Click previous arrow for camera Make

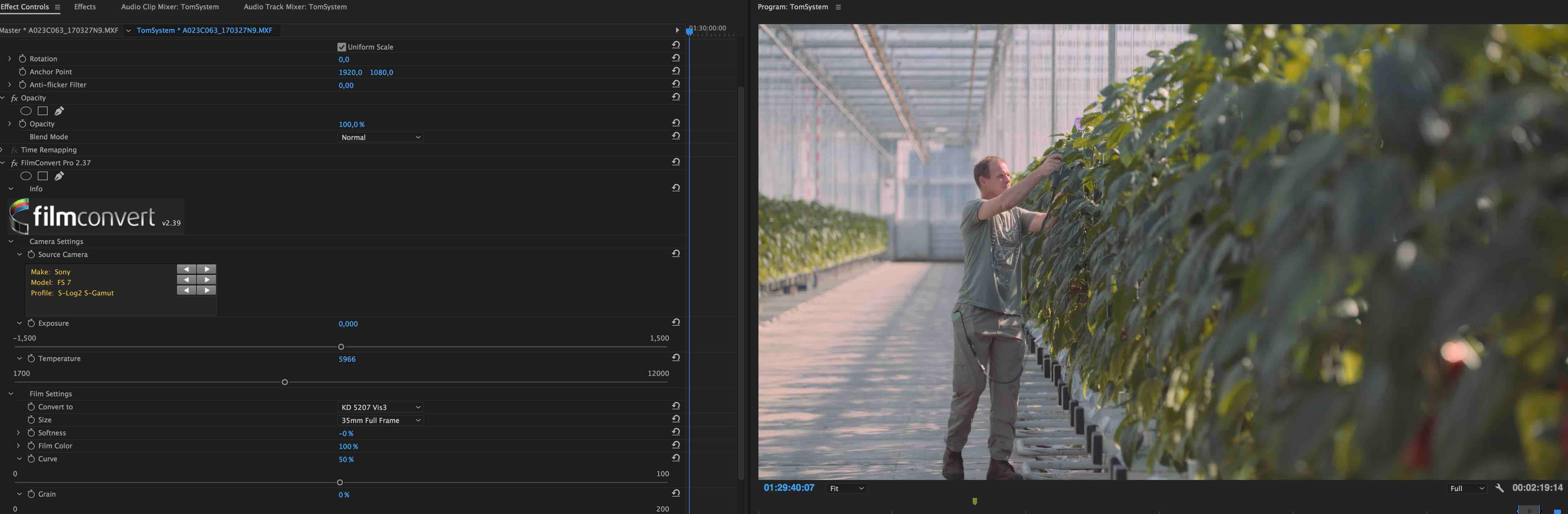click(x=186, y=268)
